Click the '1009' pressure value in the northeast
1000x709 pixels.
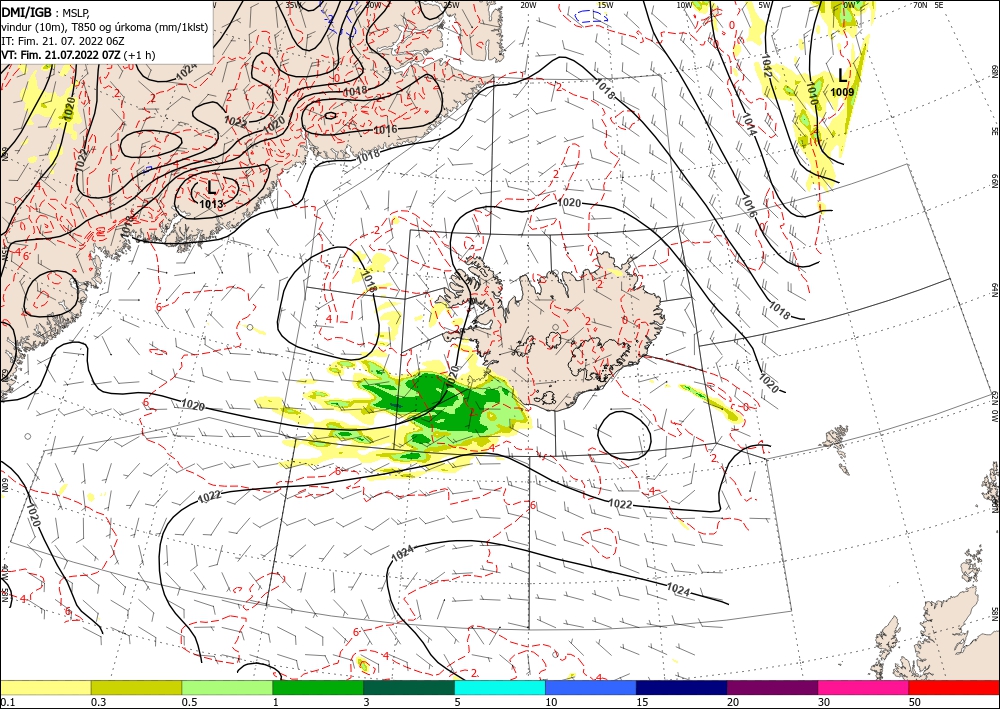coord(842,92)
